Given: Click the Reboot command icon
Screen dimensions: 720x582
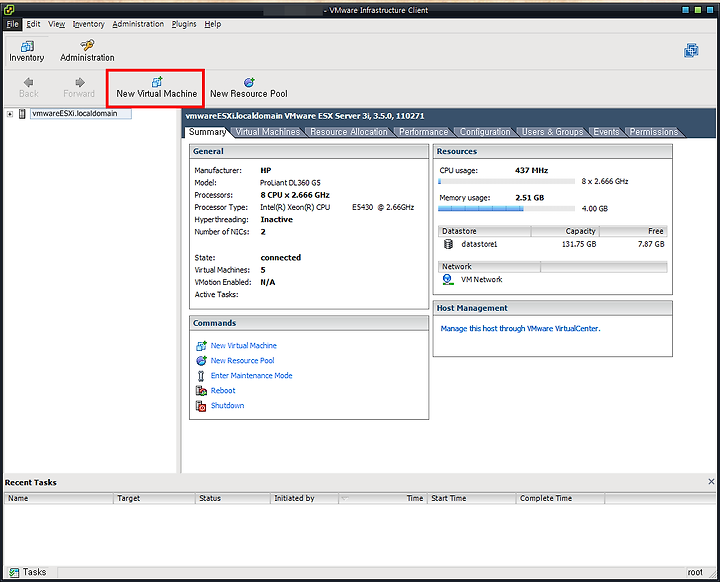Looking at the screenshot, I should point(201,391).
